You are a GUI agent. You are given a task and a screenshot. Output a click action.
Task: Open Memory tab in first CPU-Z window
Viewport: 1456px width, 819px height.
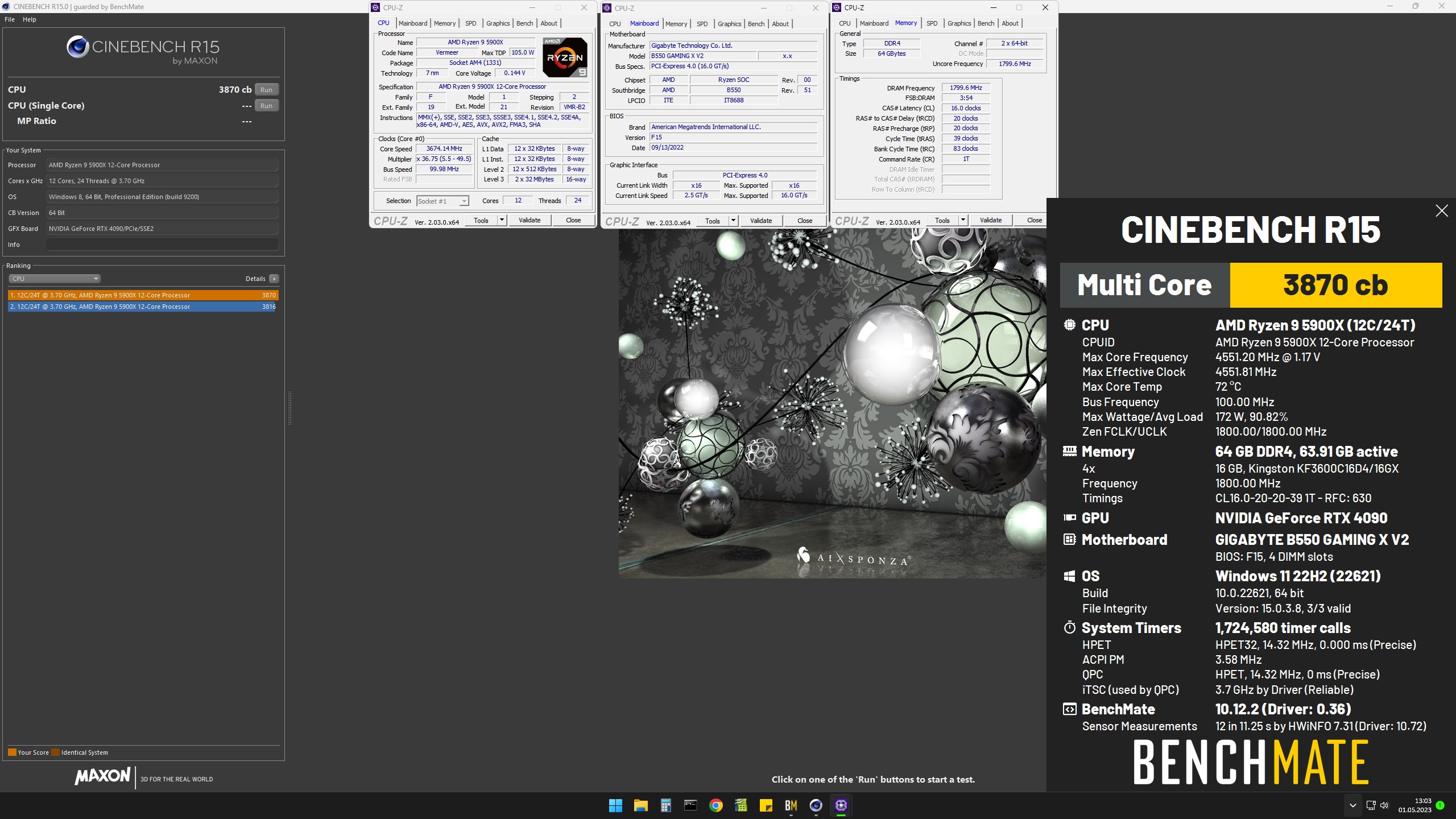pos(445,23)
